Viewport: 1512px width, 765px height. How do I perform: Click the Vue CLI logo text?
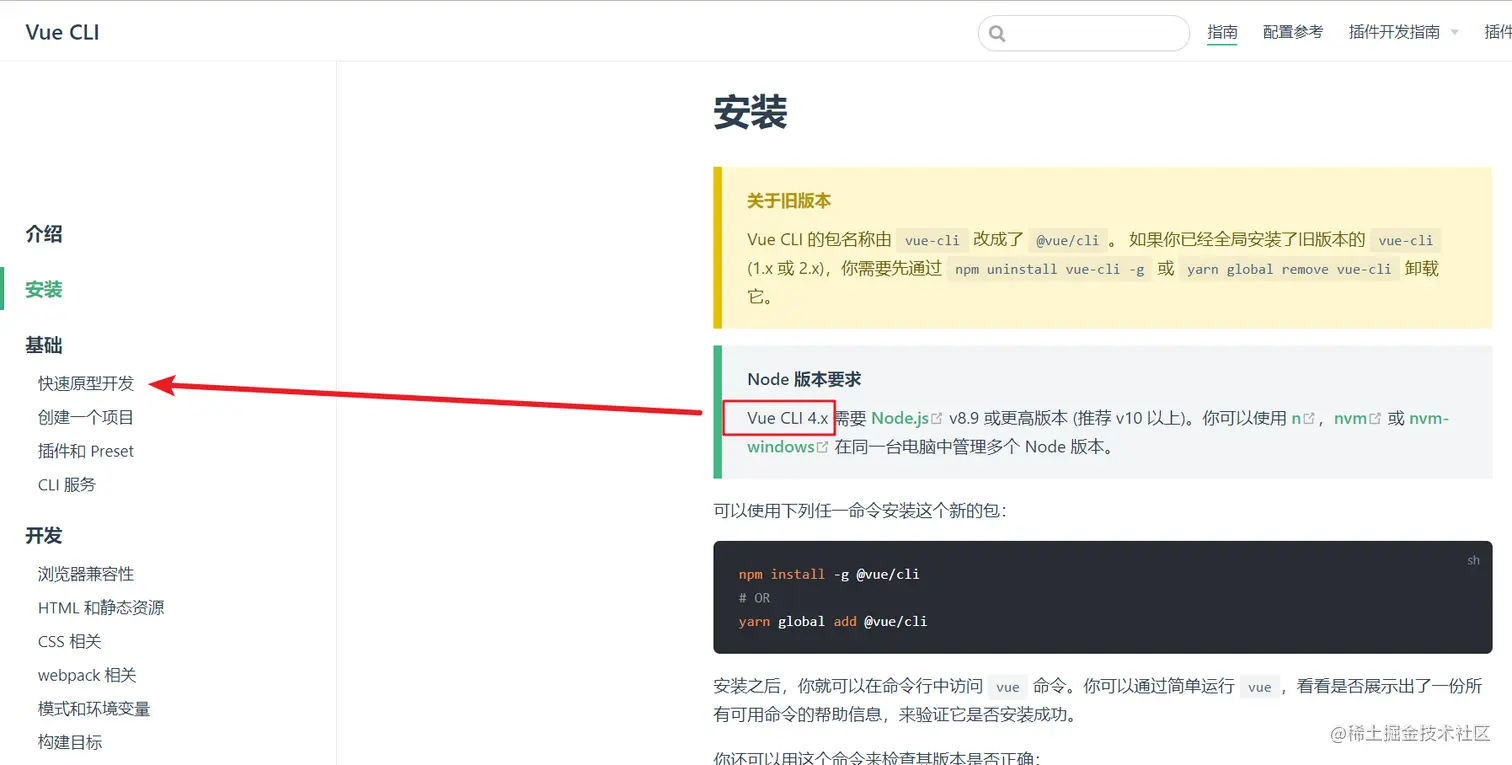61,32
